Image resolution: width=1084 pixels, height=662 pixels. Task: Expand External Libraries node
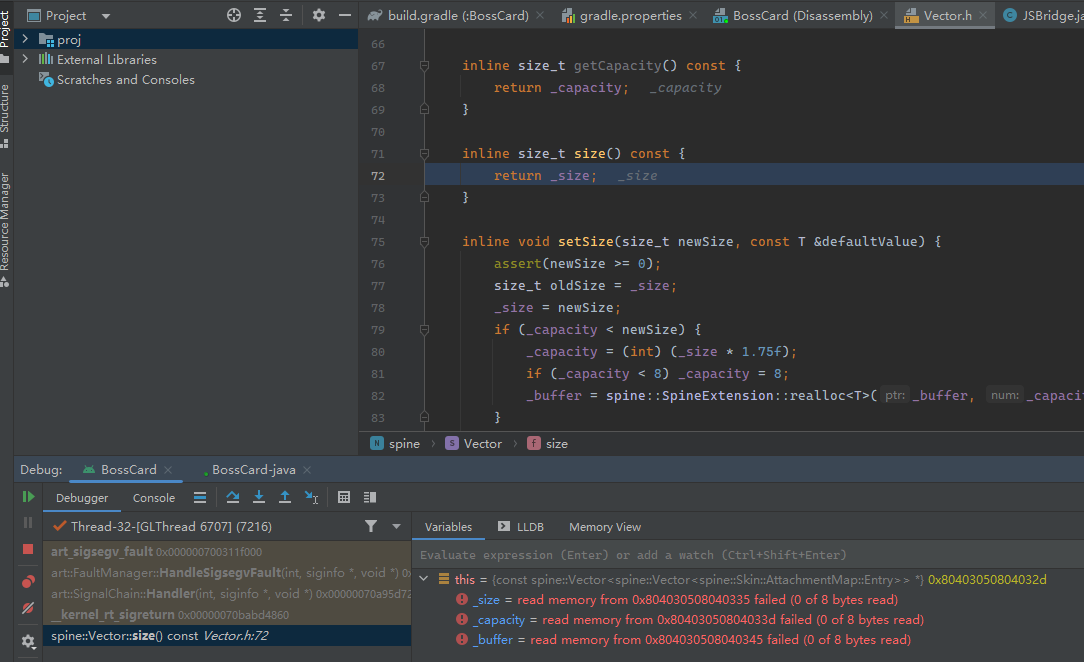24,59
